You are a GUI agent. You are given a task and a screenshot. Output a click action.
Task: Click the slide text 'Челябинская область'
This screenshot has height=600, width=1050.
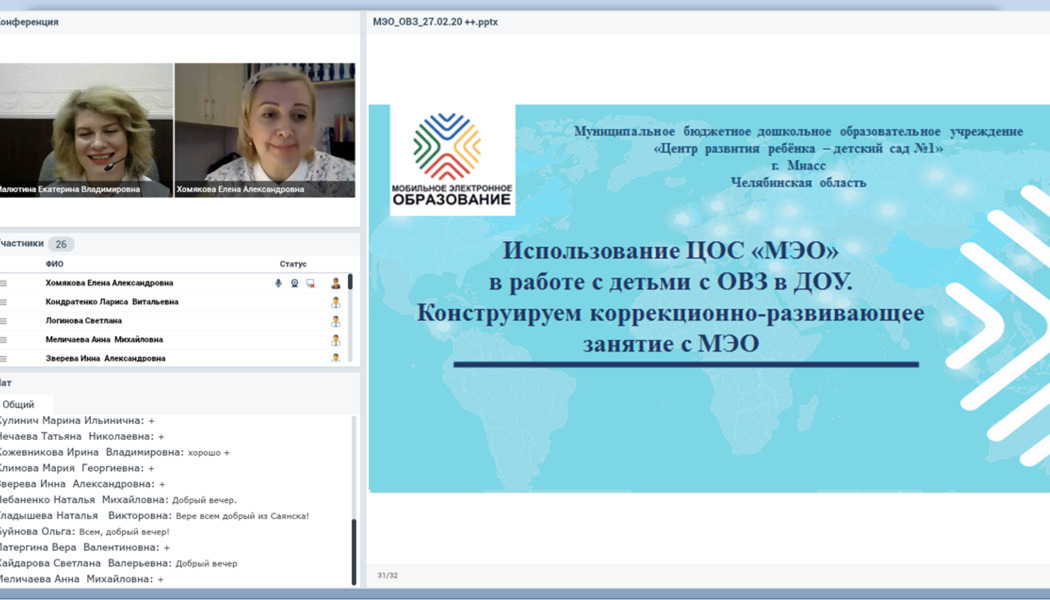(x=798, y=182)
